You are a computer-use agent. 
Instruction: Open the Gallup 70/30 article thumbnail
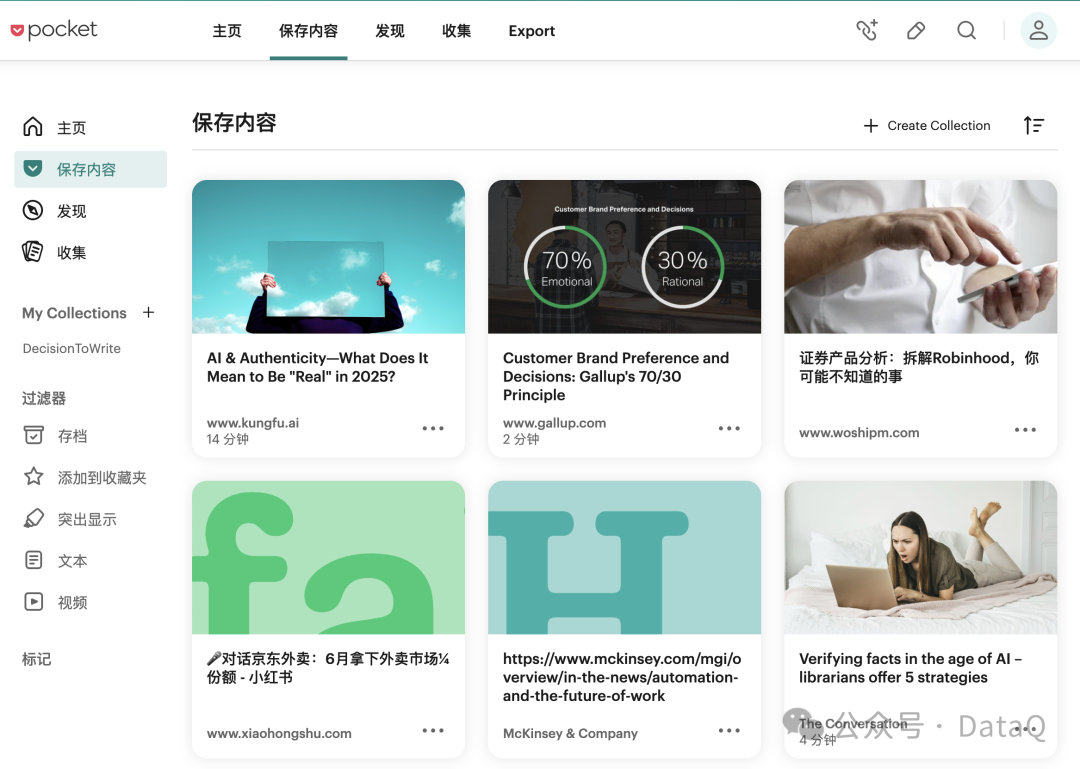(x=624, y=257)
